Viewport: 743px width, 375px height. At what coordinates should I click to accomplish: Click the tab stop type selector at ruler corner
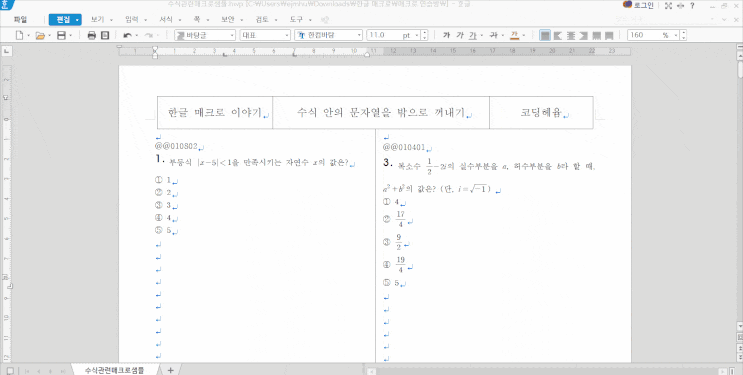tap(7, 51)
